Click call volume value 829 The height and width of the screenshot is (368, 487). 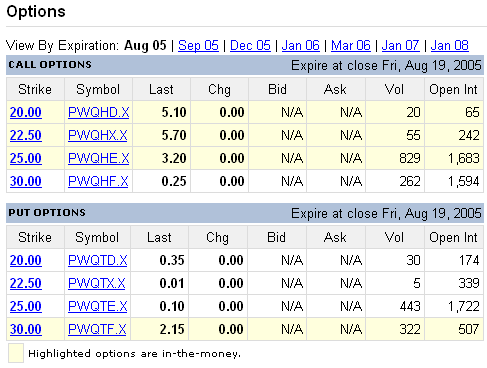pyautogui.click(x=410, y=158)
